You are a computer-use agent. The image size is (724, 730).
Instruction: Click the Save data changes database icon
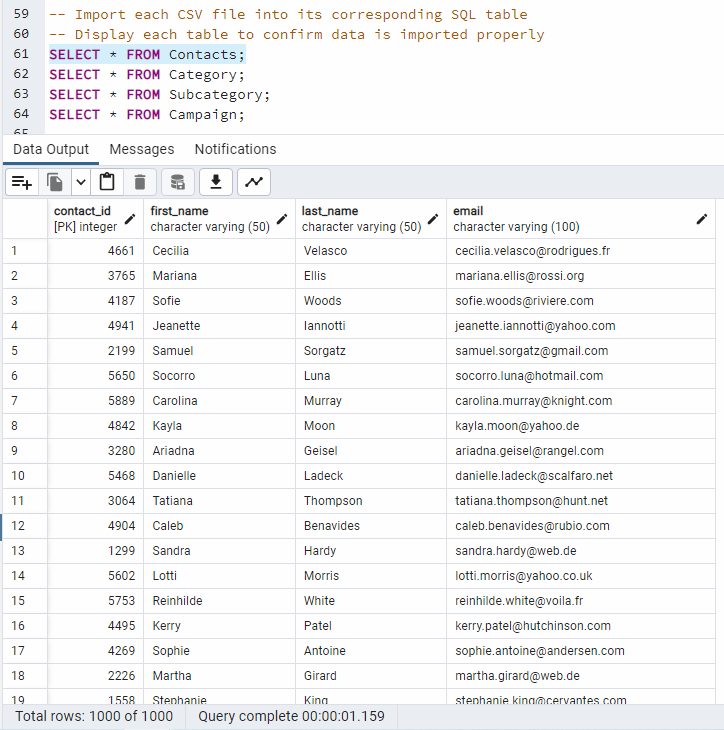click(x=178, y=182)
